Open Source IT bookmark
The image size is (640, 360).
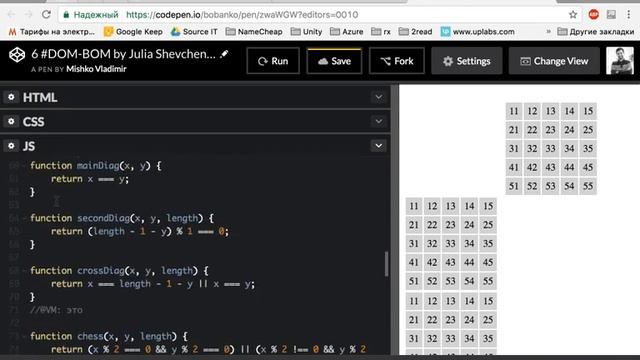click(194, 31)
